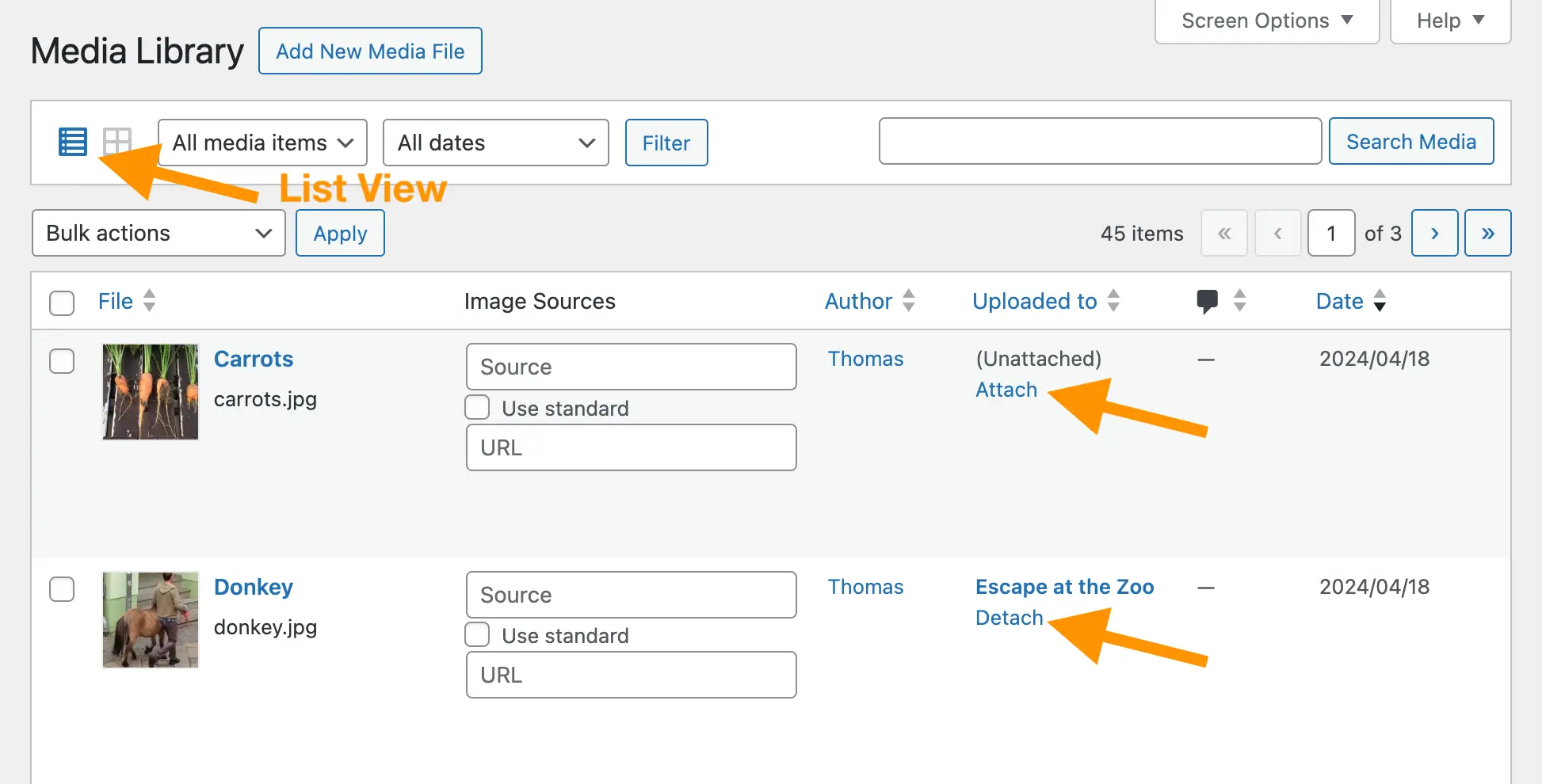Expand the Help tab

click(x=1449, y=21)
